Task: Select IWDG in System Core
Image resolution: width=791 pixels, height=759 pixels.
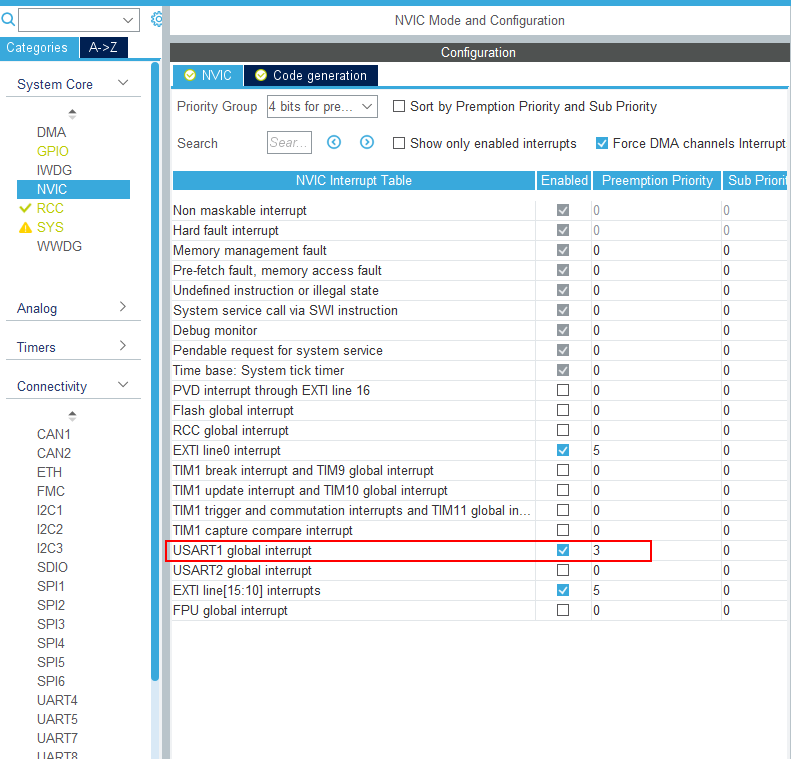Action: pos(54,170)
